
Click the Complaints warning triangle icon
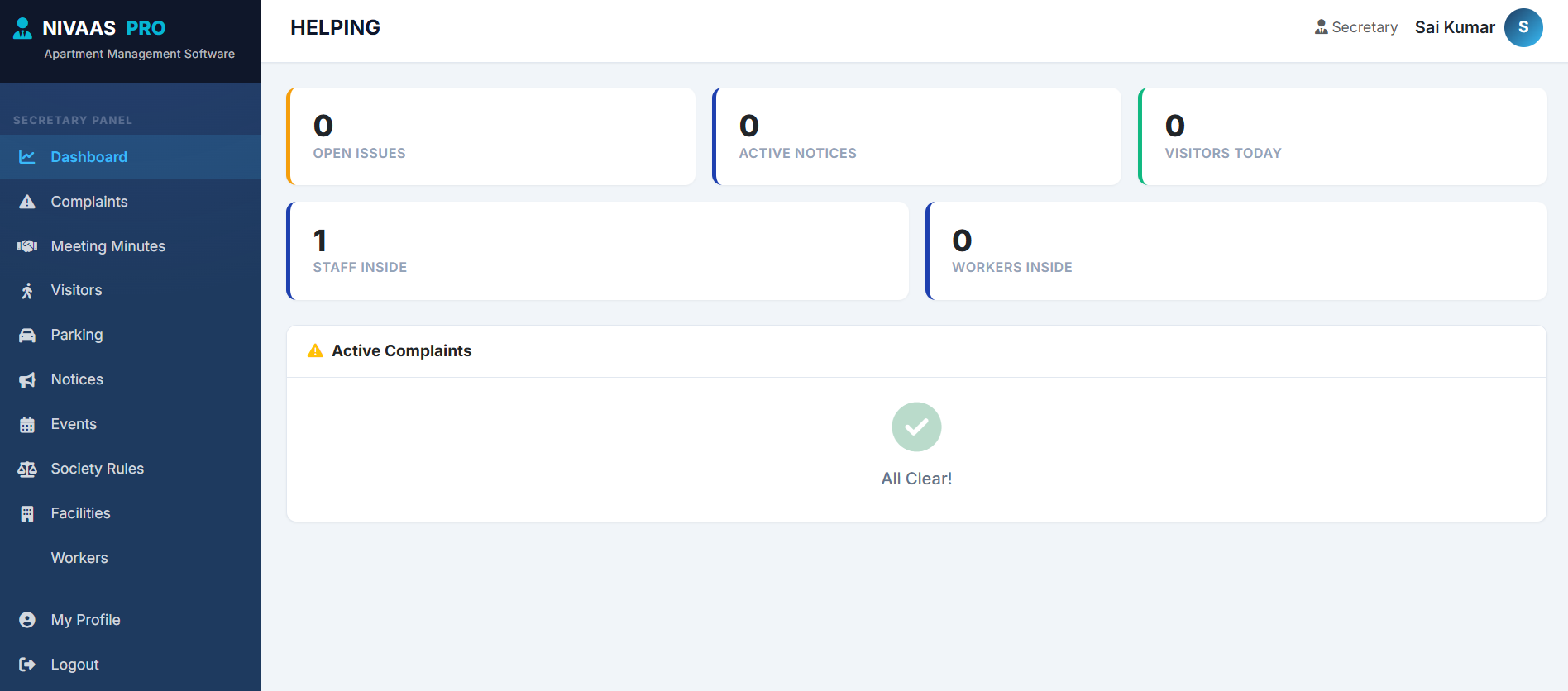[27, 202]
